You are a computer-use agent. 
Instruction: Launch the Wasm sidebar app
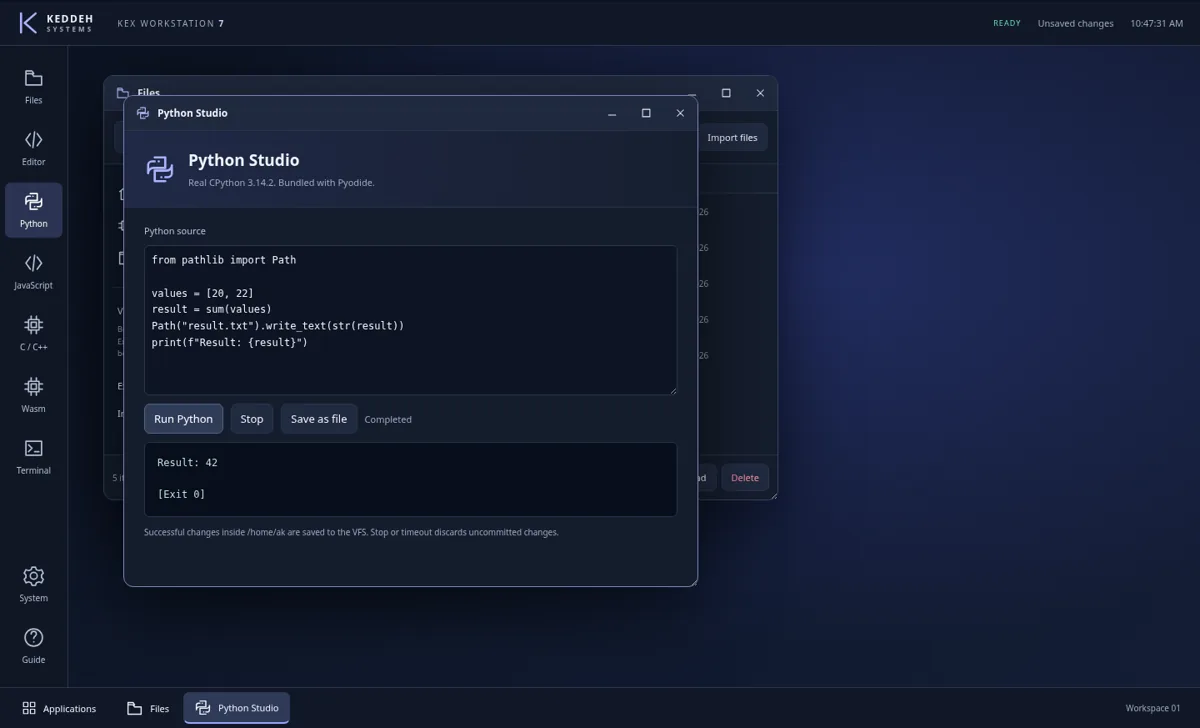tap(33, 395)
